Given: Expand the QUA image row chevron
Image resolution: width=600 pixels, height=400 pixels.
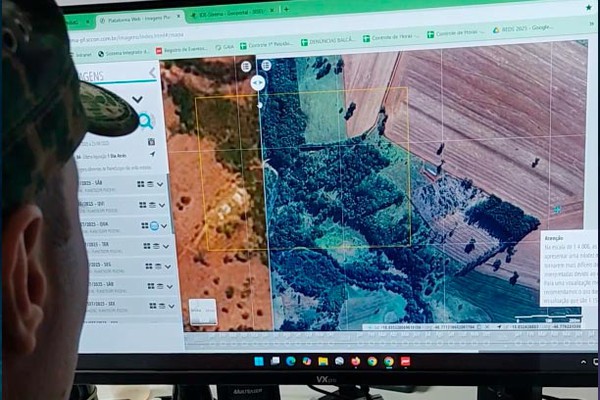Looking at the screenshot, I should pos(164,226).
